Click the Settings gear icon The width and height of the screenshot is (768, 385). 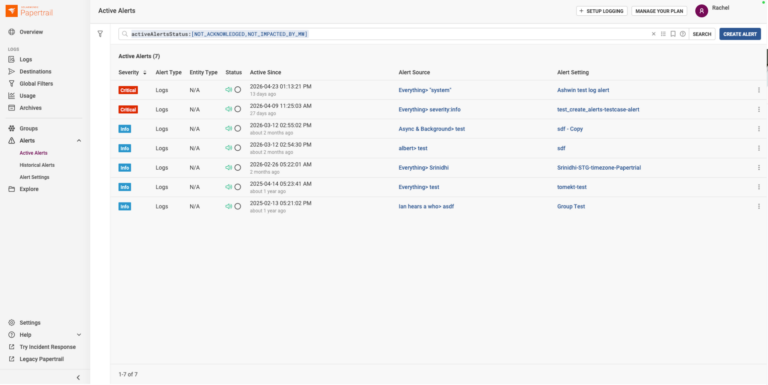click(11, 323)
